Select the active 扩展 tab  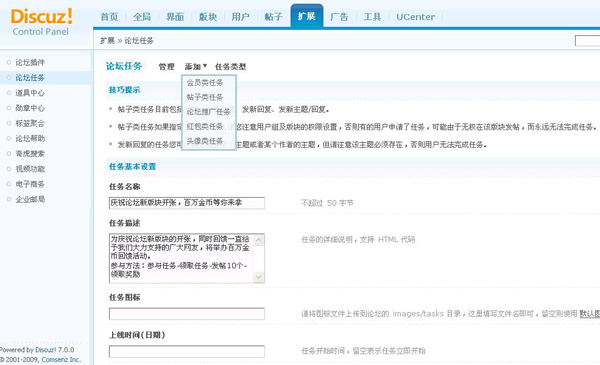click(x=307, y=16)
